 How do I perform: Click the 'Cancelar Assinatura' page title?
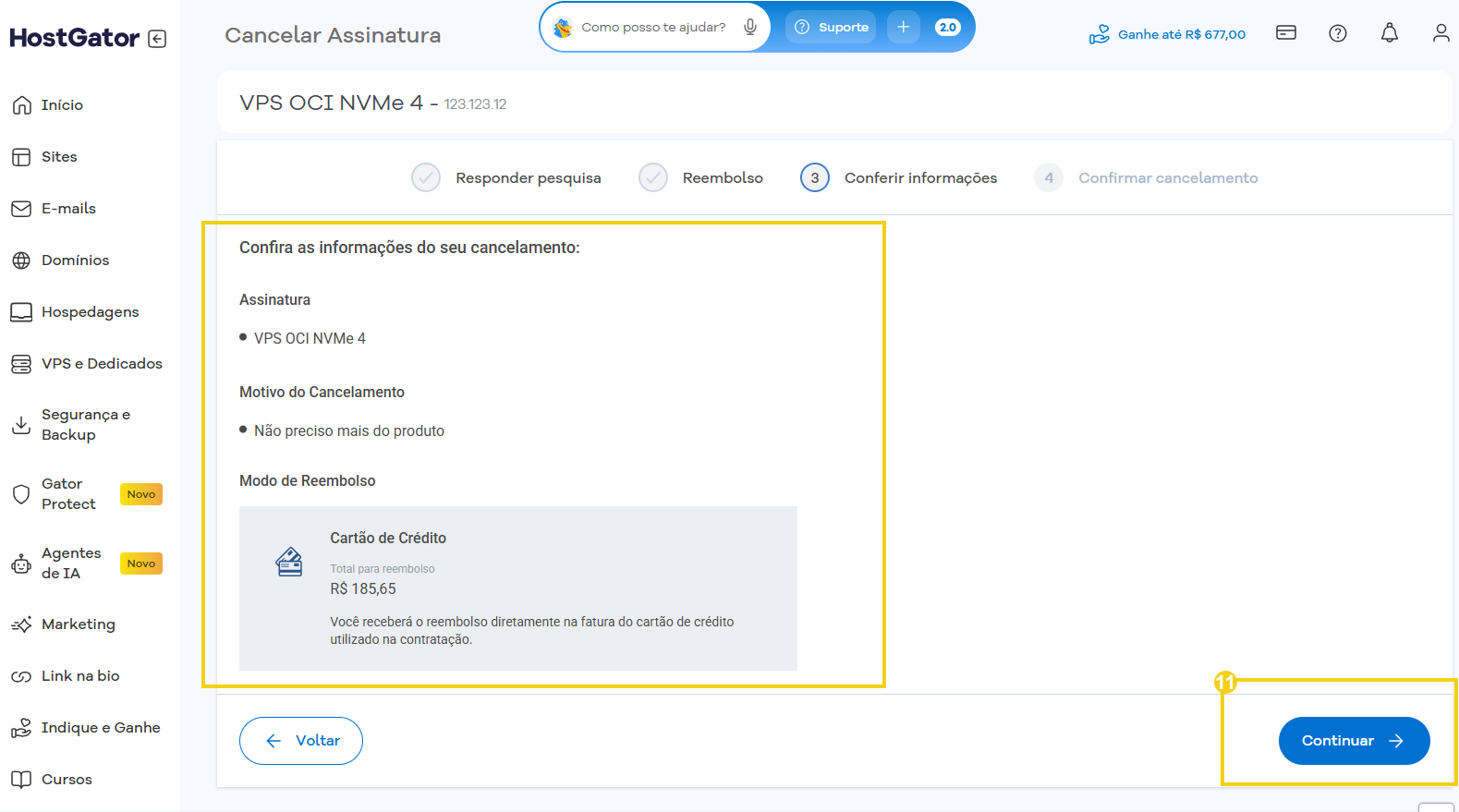pos(333,35)
